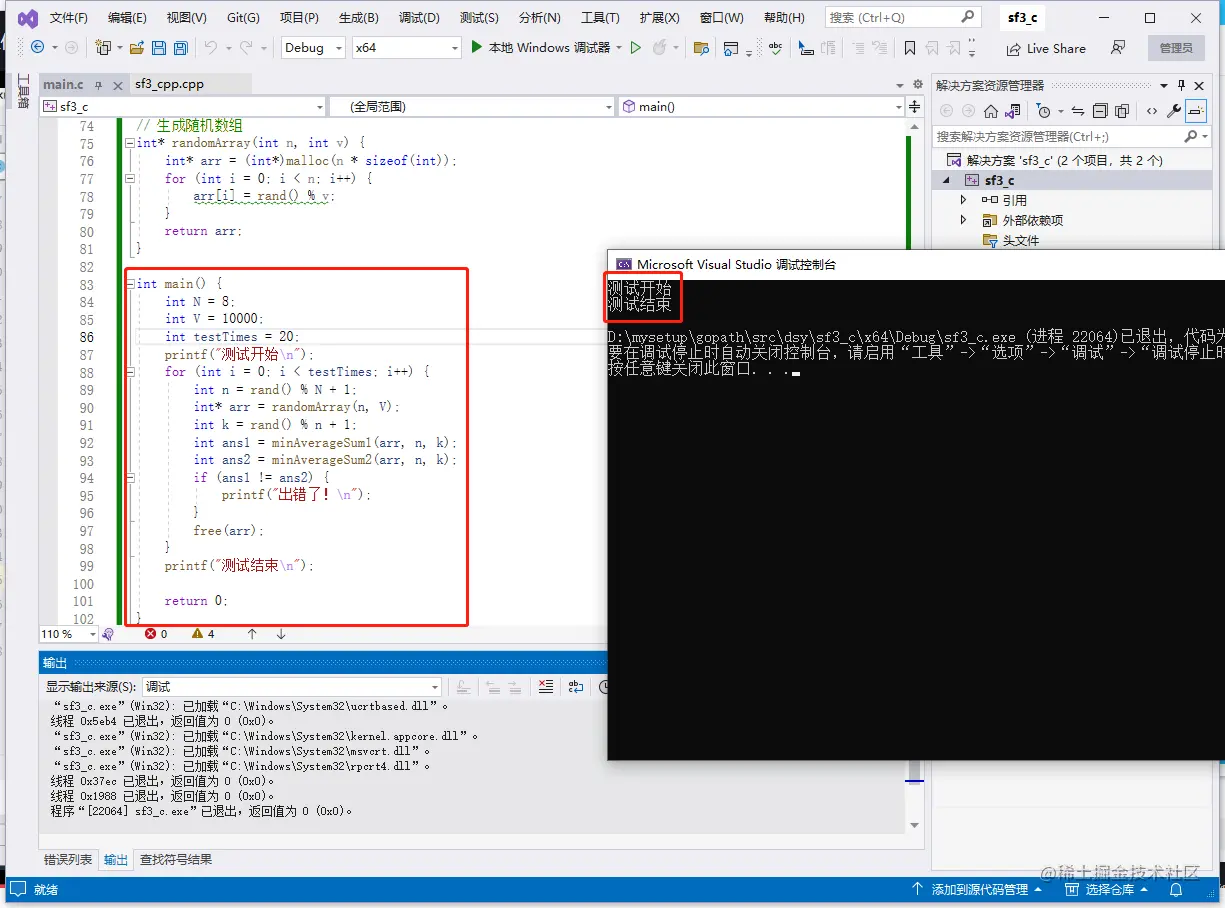Image resolution: width=1225 pixels, height=908 pixels.
Task: Start Without Debugging via hollow green arrow
Action: 635,47
